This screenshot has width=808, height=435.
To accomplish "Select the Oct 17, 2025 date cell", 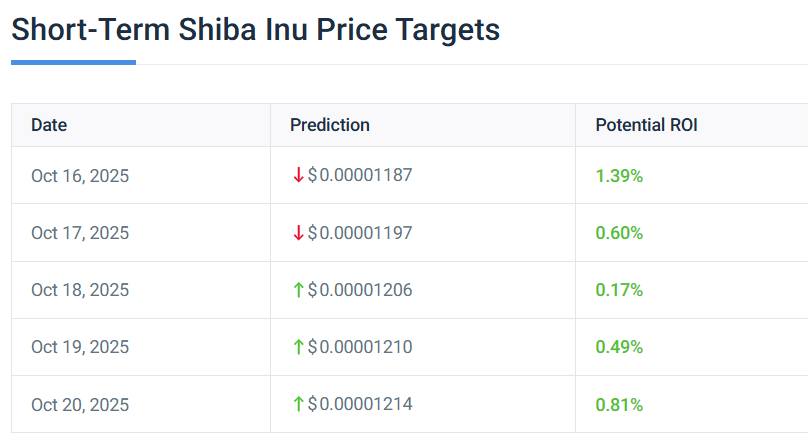I will tap(80, 233).
